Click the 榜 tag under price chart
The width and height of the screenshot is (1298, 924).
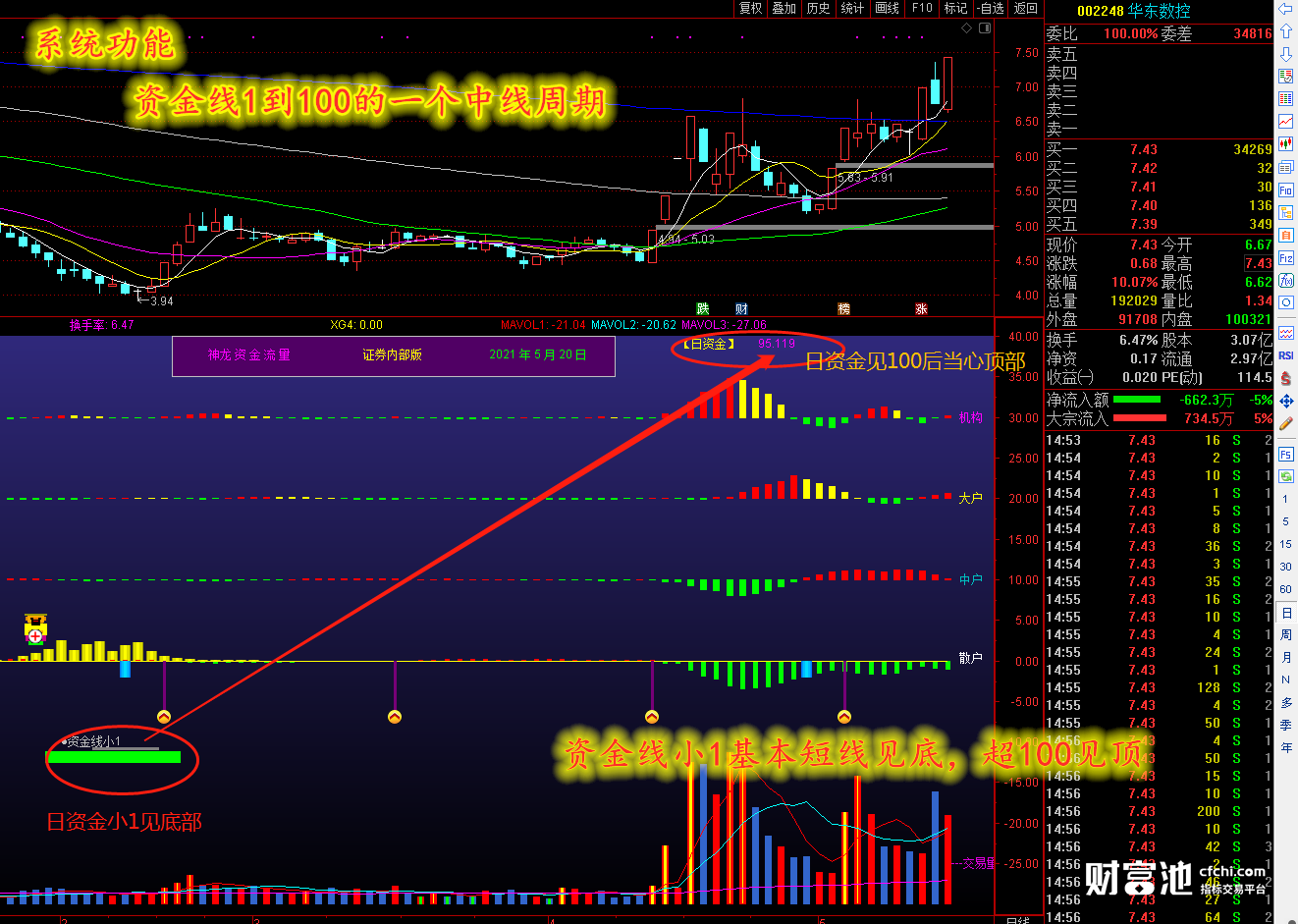[x=843, y=308]
